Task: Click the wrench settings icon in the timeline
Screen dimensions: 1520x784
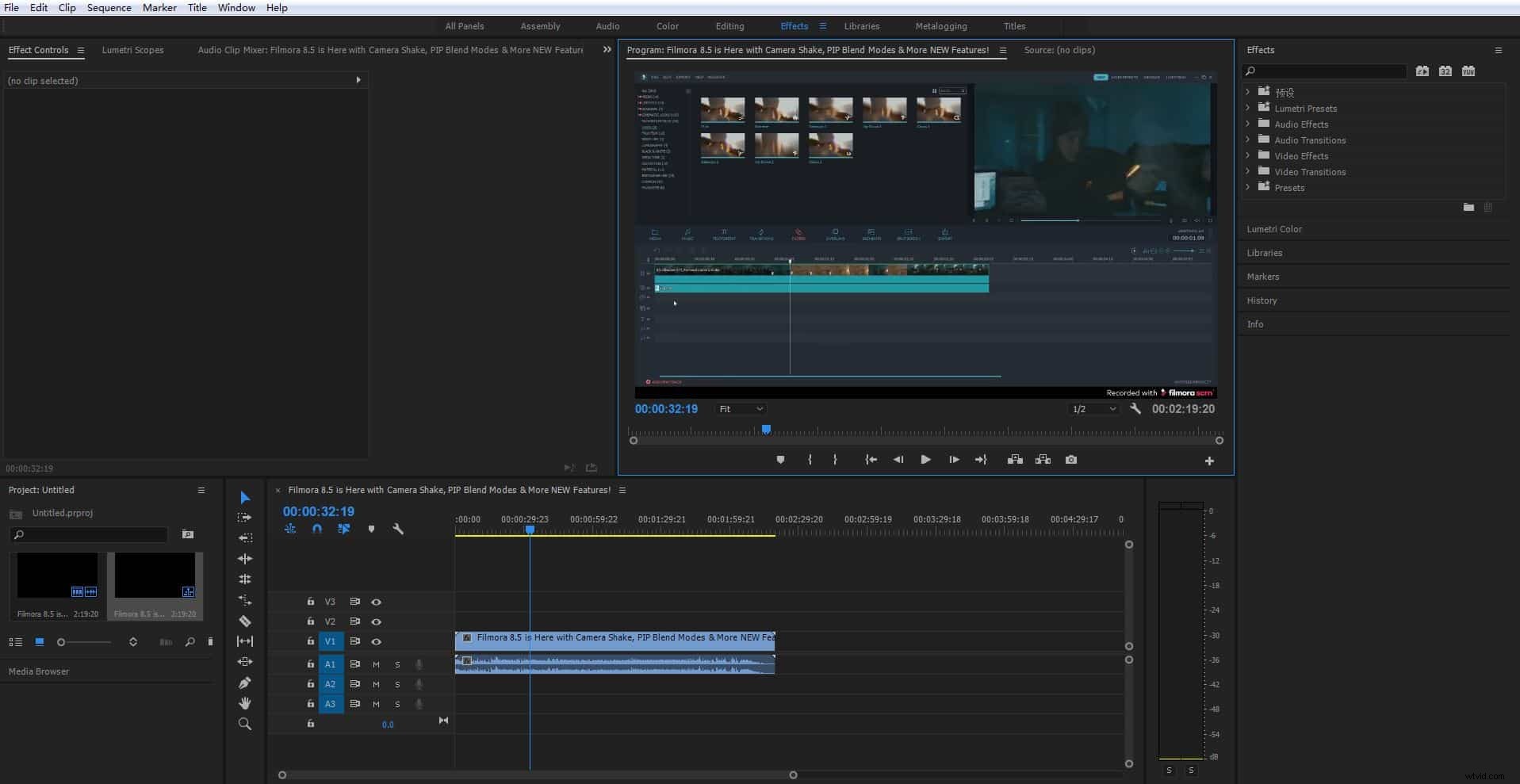Action: pos(397,529)
